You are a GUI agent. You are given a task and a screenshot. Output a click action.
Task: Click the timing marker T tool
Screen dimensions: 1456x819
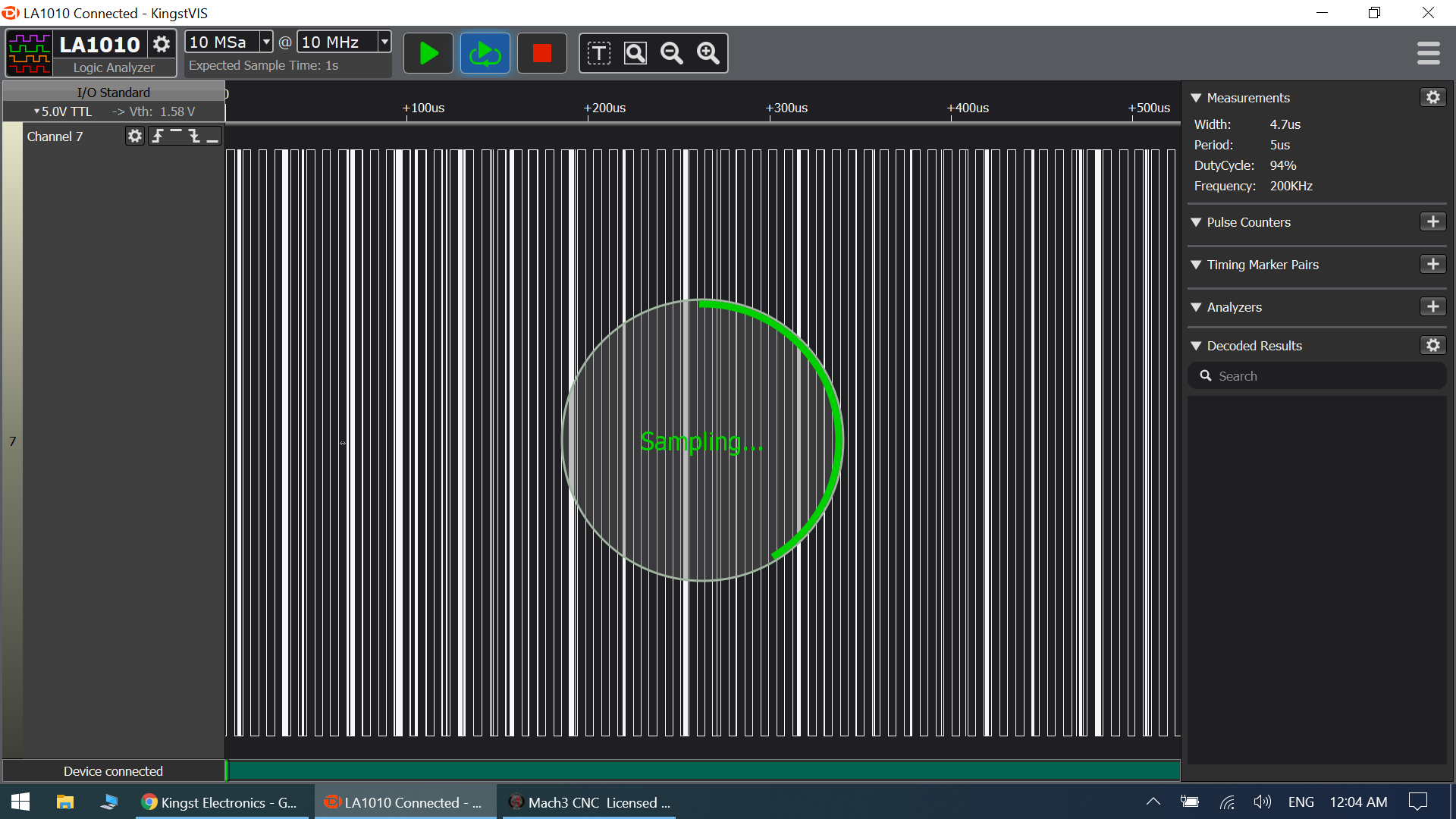pyautogui.click(x=598, y=53)
